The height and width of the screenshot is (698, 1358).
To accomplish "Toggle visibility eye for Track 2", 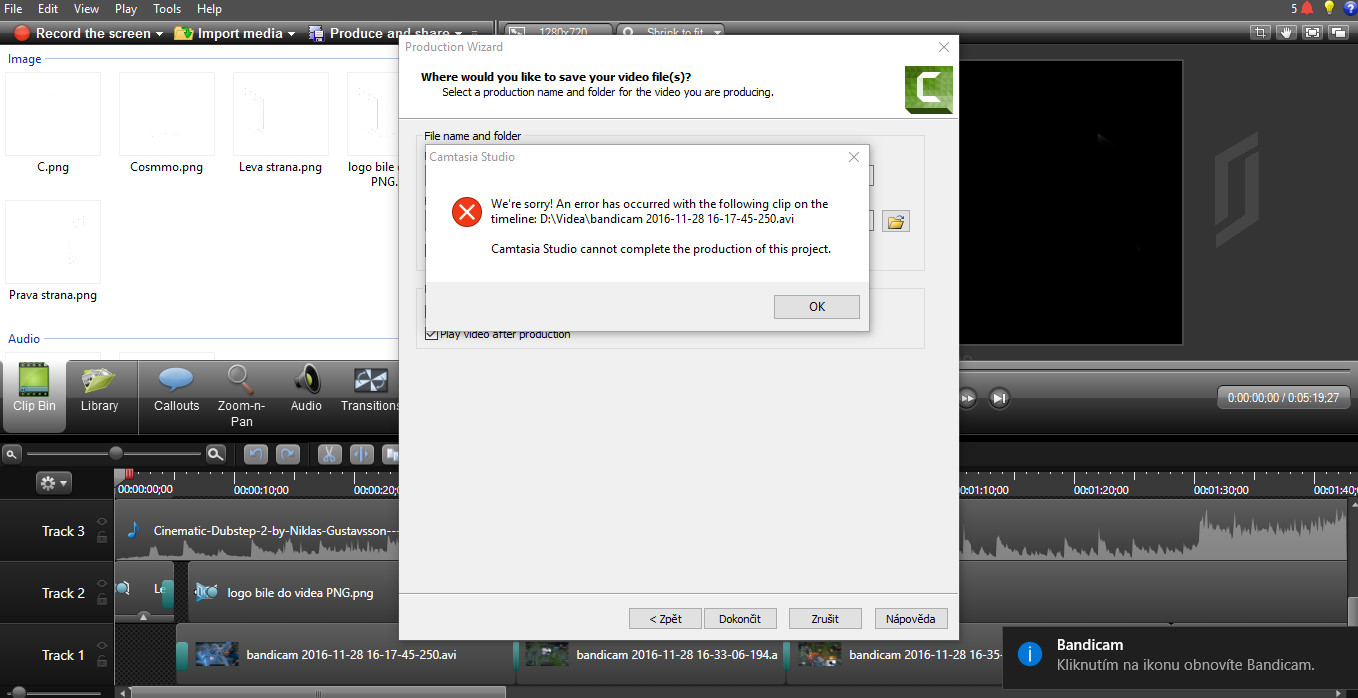I will [102, 584].
